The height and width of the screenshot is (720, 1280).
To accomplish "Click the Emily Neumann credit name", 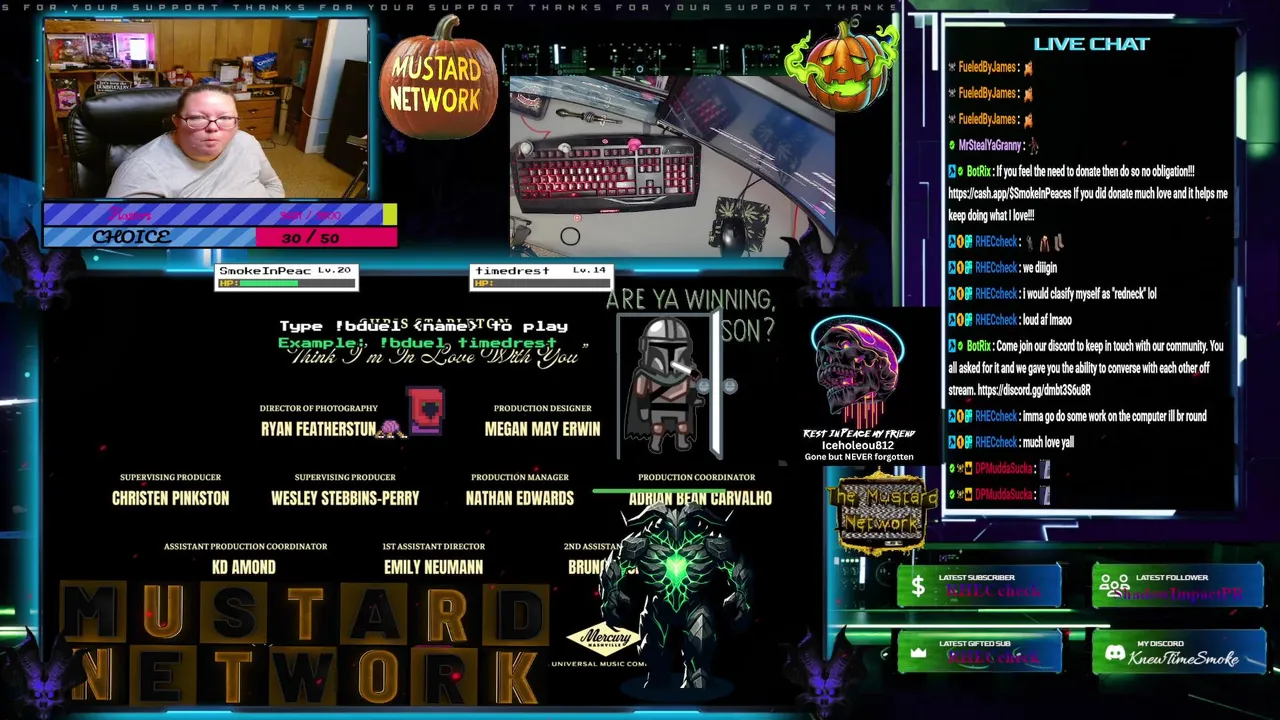I will (x=433, y=567).
